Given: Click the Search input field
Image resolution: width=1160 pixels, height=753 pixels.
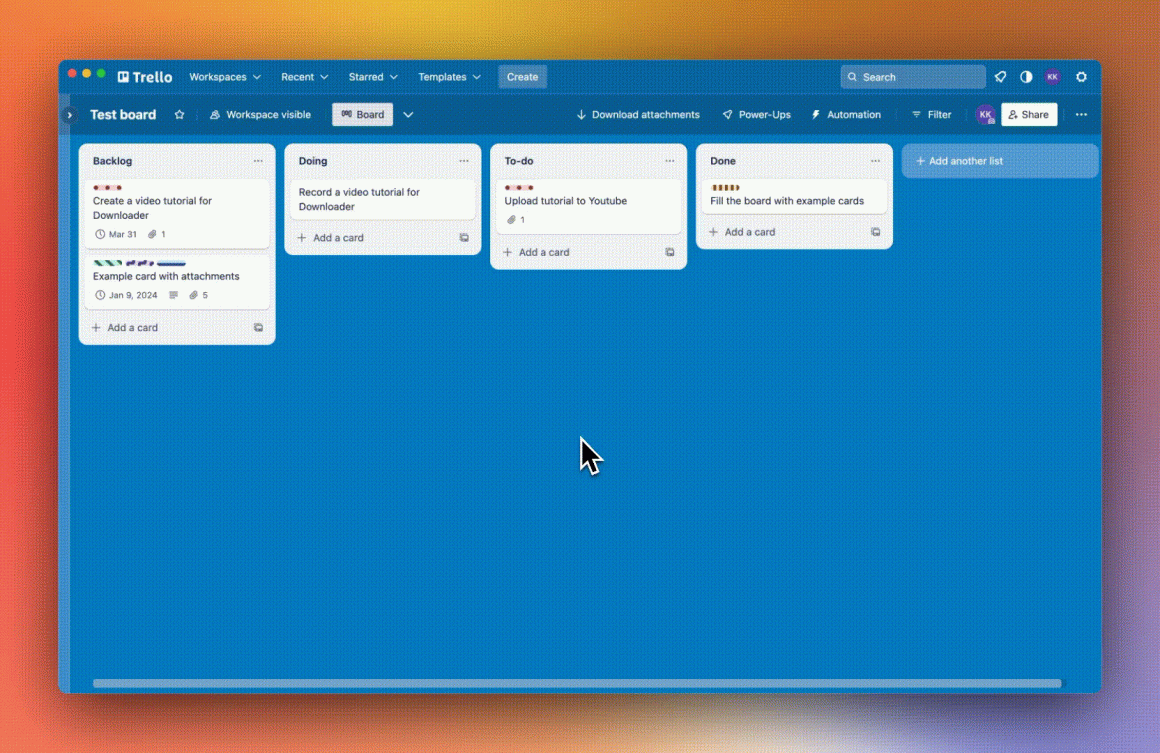Looking at the screenshot, I should pyautogui.click(x=913, y=77).
